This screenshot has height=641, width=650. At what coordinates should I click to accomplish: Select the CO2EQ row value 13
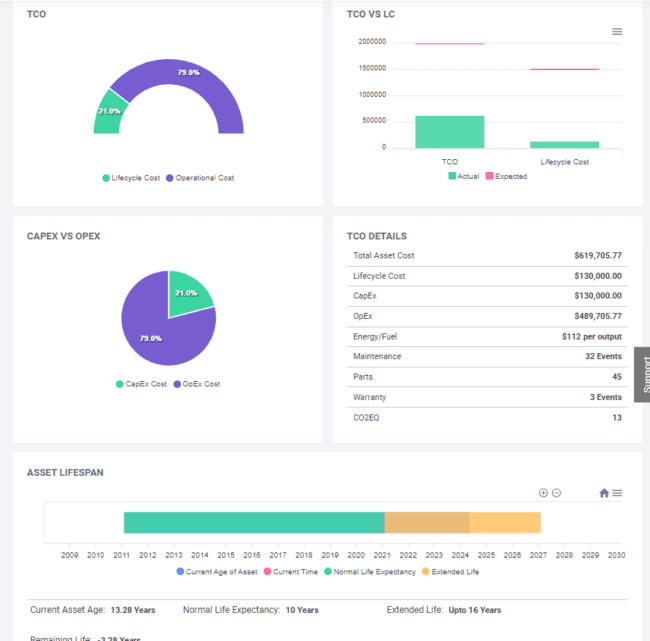tap(617, 418)
